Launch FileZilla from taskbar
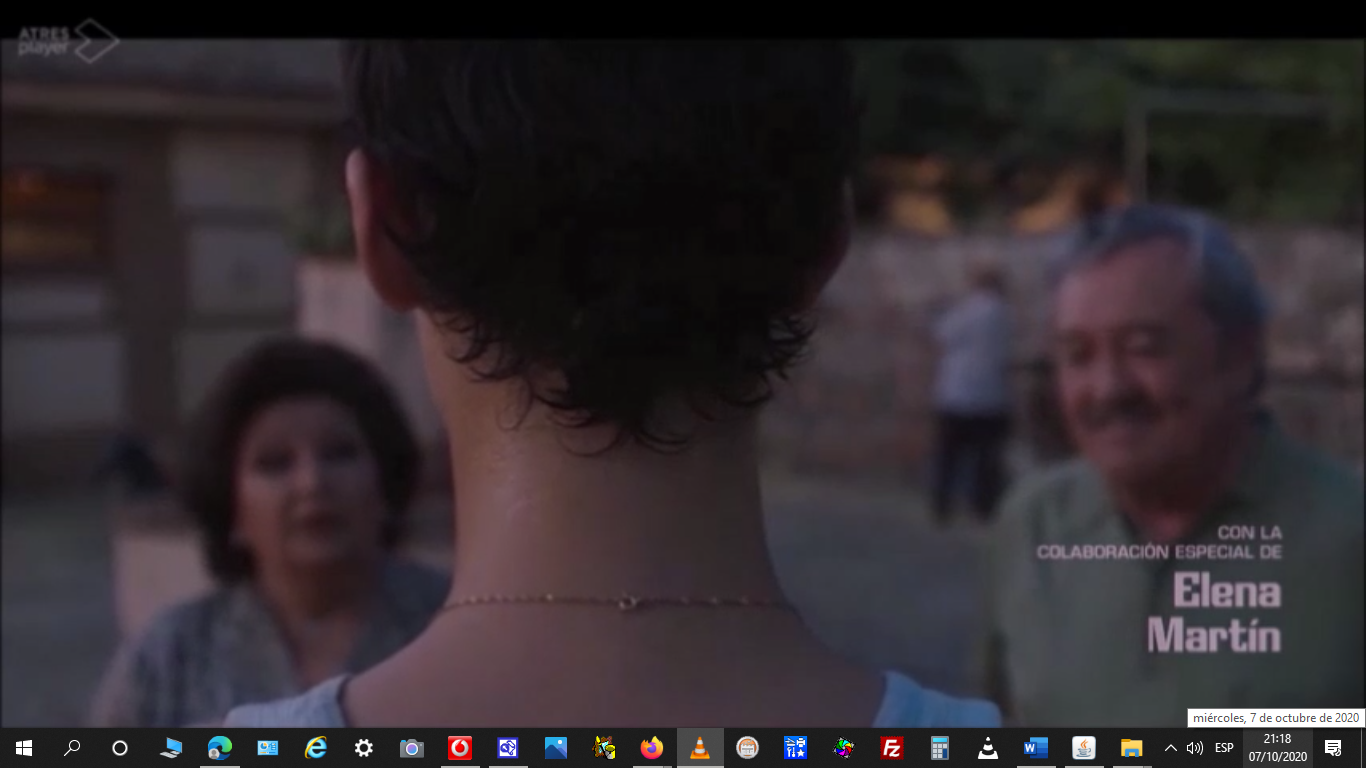Screen dimensions: 1366x768 tap(891, 748)
